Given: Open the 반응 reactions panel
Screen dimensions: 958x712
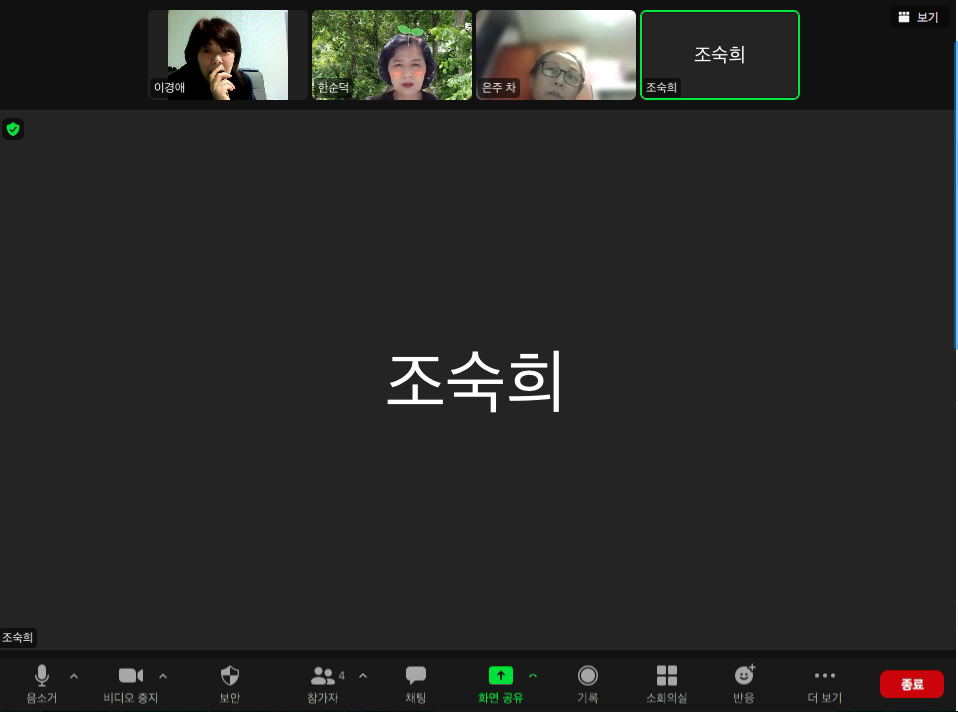Looking at the screenshot, I should 744,684.
